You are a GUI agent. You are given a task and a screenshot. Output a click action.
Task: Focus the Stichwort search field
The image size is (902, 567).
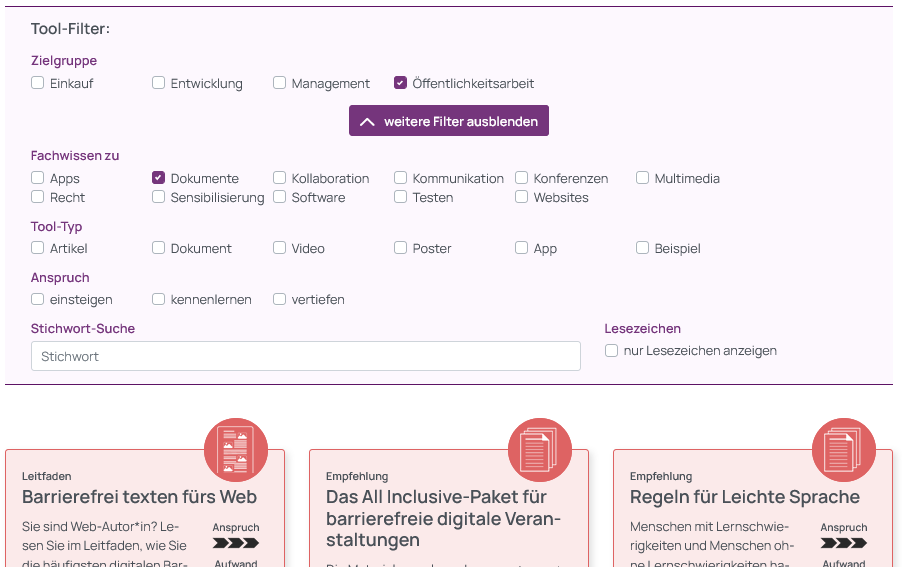(x=305, y=356)
